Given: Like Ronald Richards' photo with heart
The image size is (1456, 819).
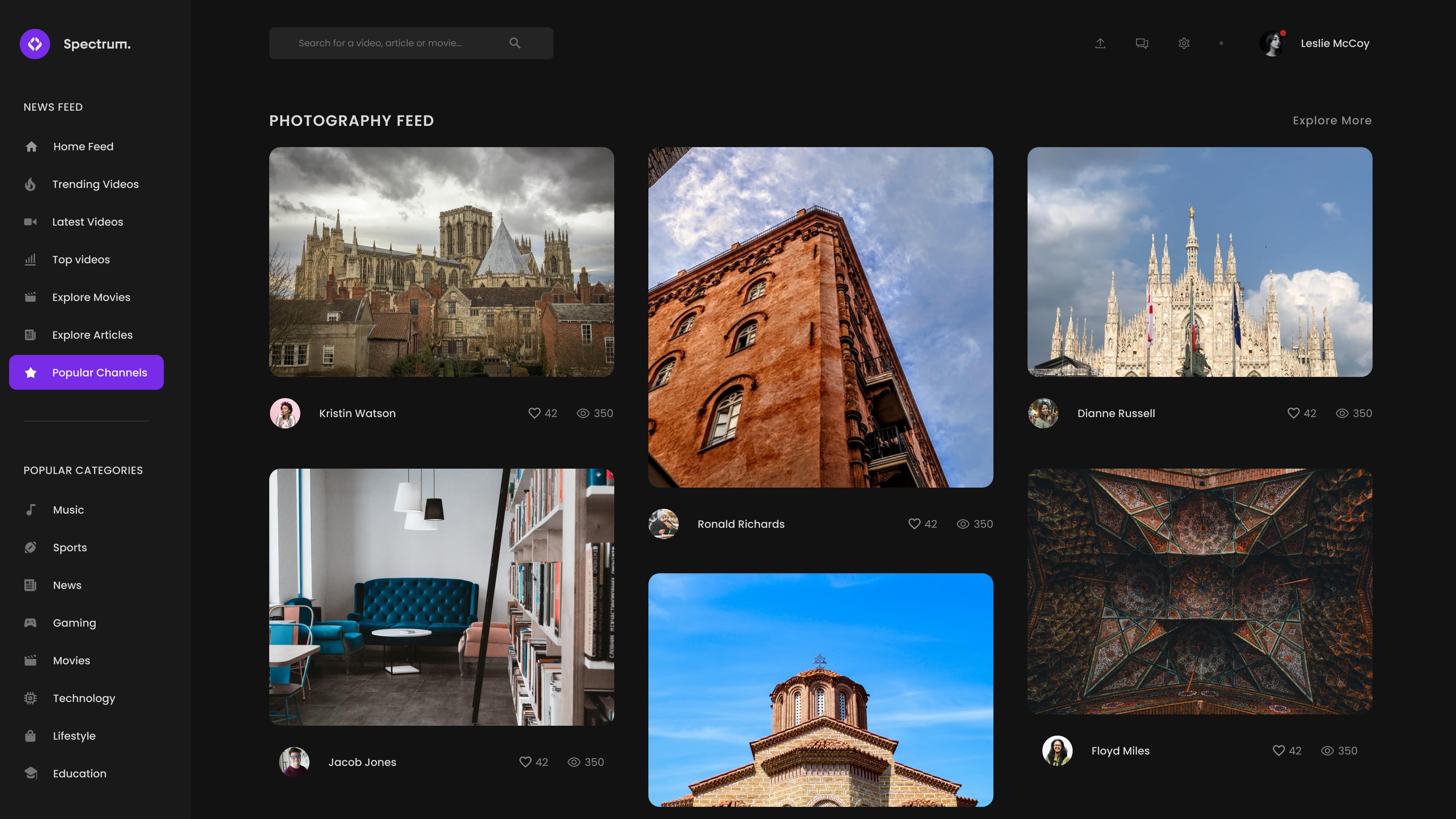Looking at the screenshot, I should (x=914, y=524).
